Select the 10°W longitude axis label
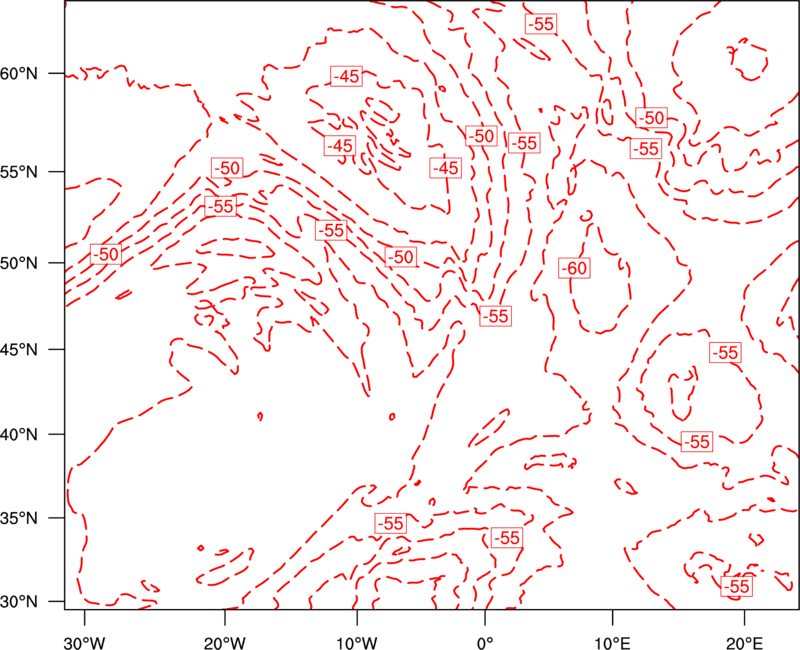Viewport: 800px width, 650px height. pos(357,642)
